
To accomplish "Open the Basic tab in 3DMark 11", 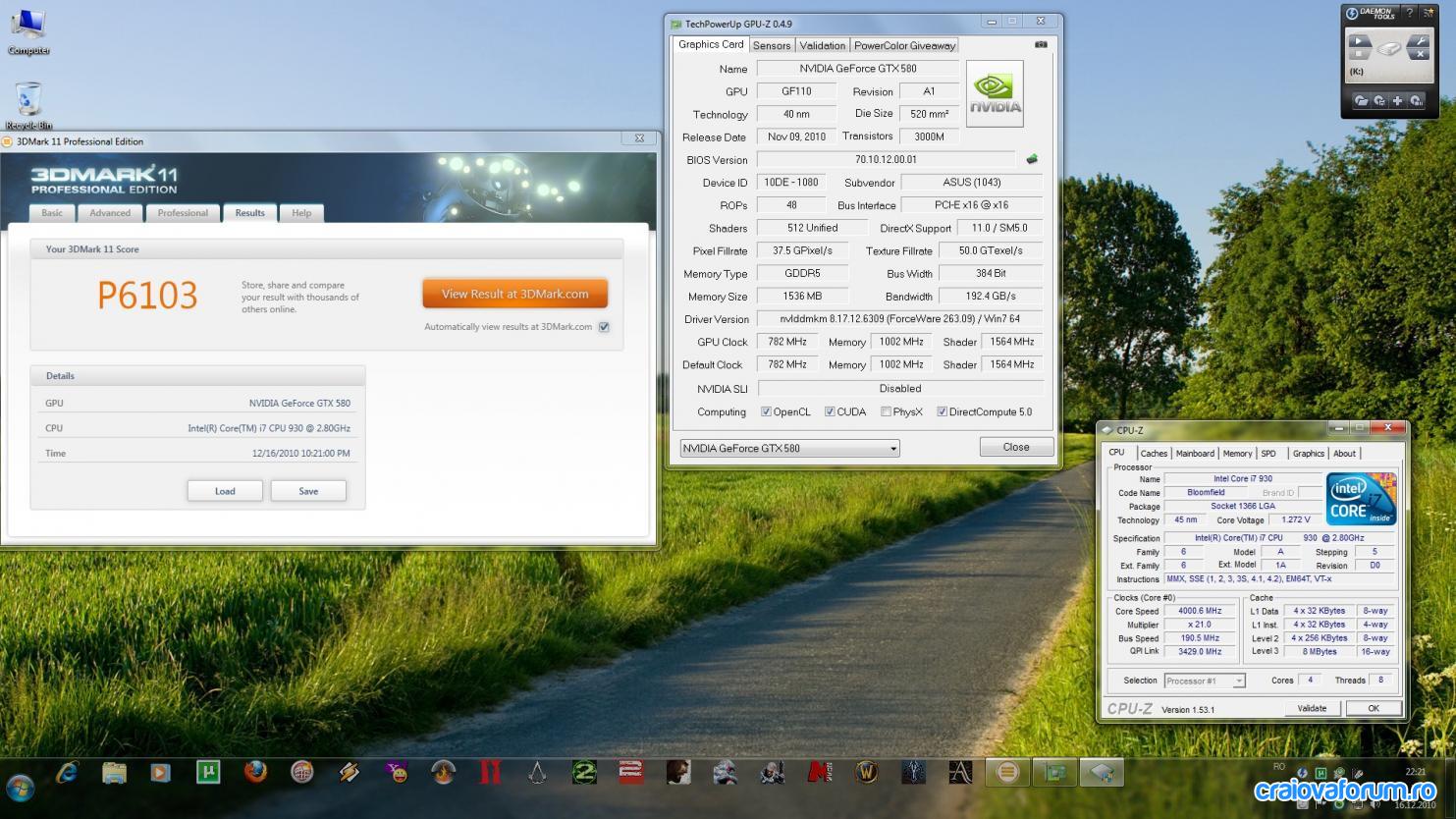I will tap(52, 213).
